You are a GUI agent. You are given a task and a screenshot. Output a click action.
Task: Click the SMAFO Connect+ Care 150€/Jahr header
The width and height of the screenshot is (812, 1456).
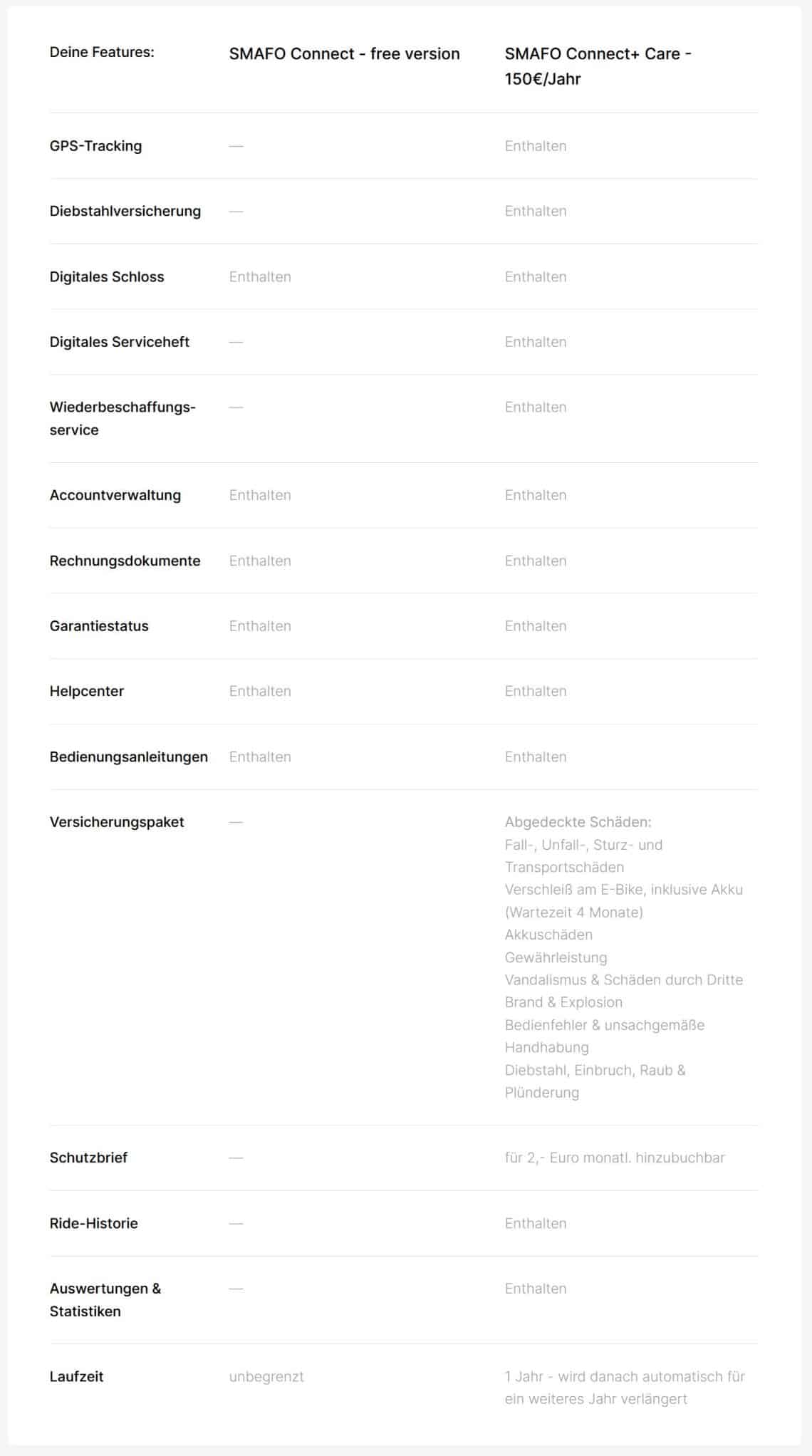pyautogui.click(x=598, y=66)
